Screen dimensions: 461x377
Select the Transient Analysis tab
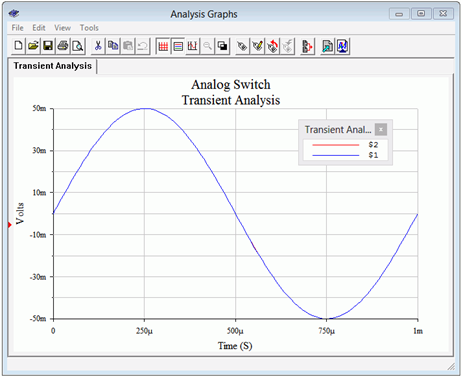tap(53, 66)
